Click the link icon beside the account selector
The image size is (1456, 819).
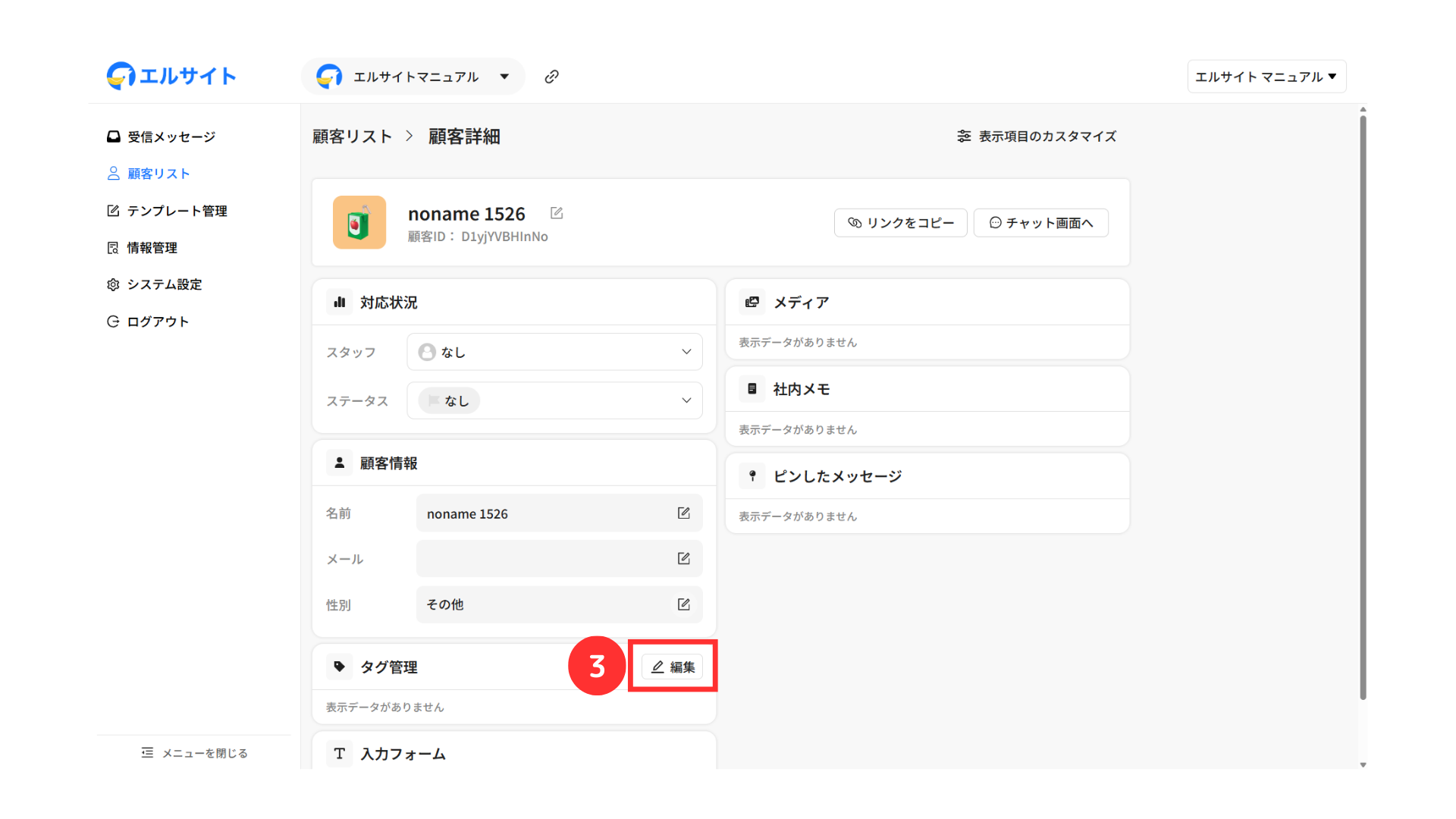(x=551, y=77)
